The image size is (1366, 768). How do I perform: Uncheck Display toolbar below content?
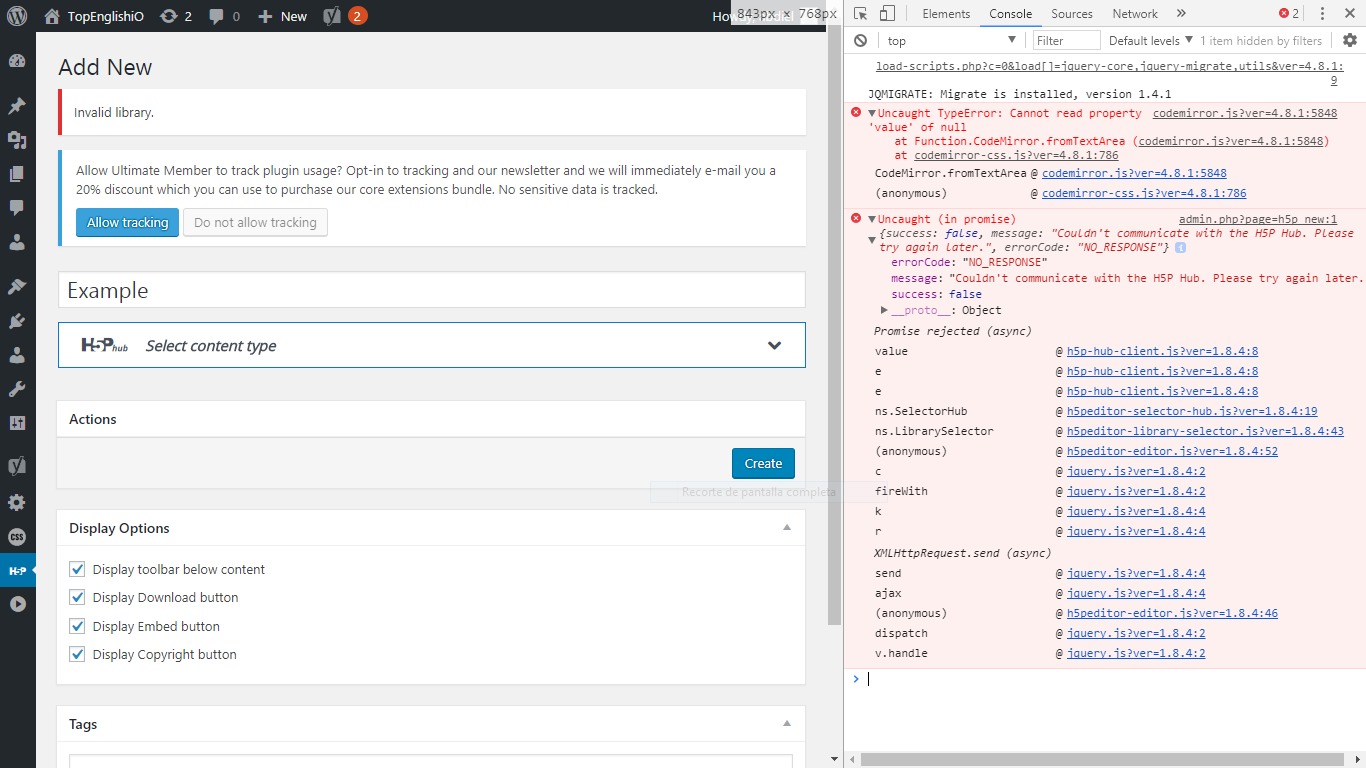tap(77, 569)
